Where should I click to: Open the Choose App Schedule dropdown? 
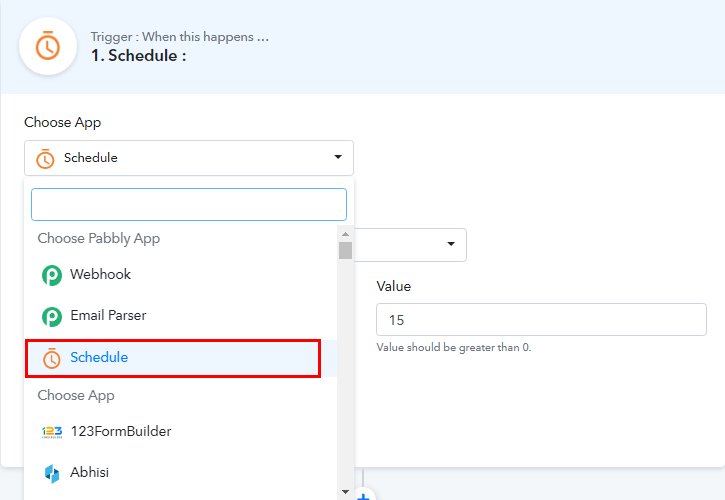click(x=189, y=158)
